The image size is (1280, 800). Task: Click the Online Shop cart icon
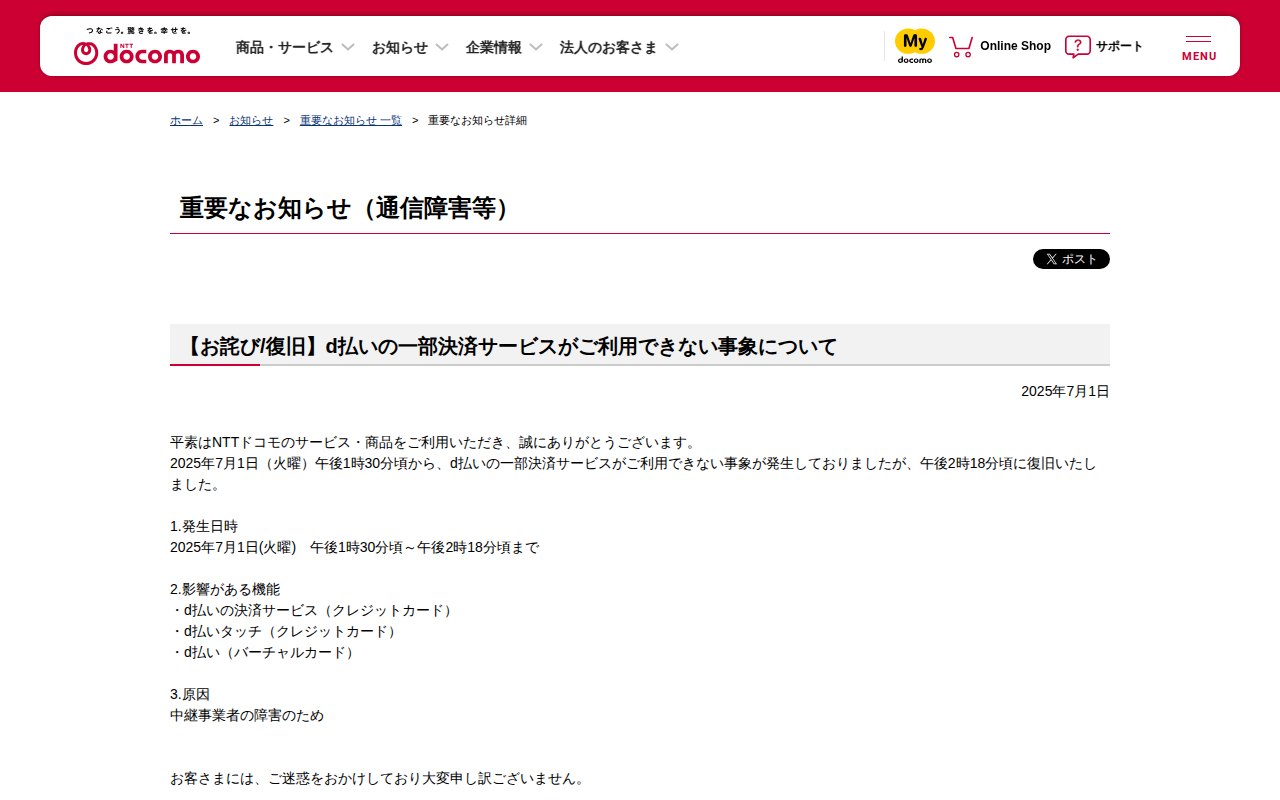(961, 46)
